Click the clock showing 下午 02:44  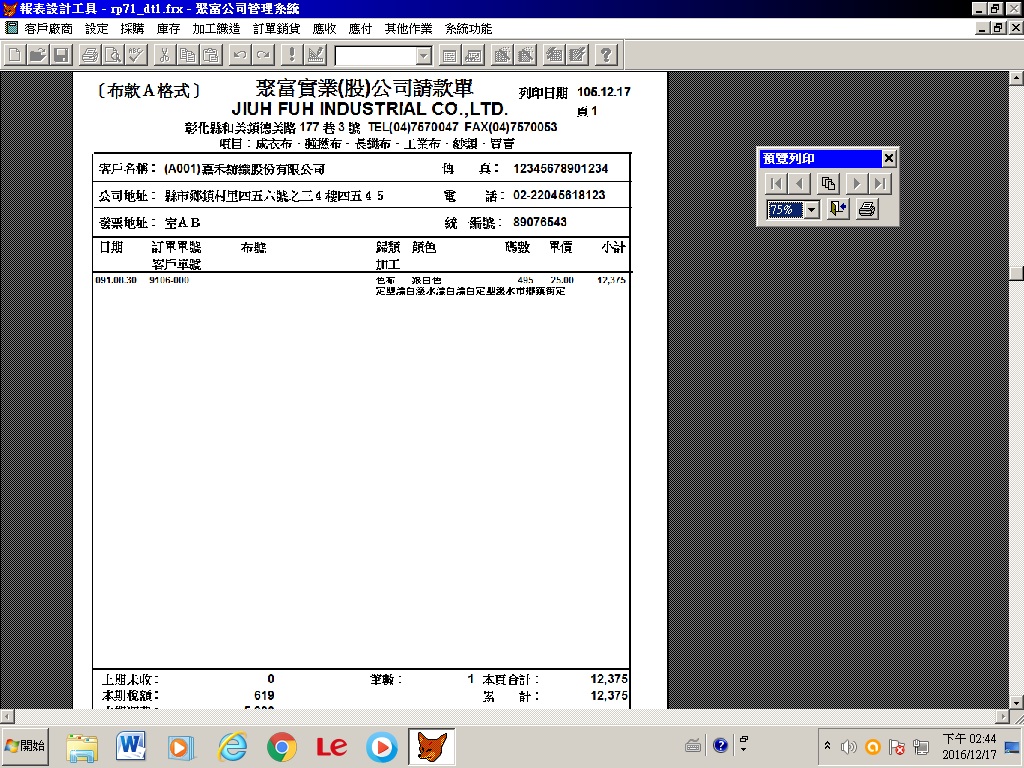(969, 739)
